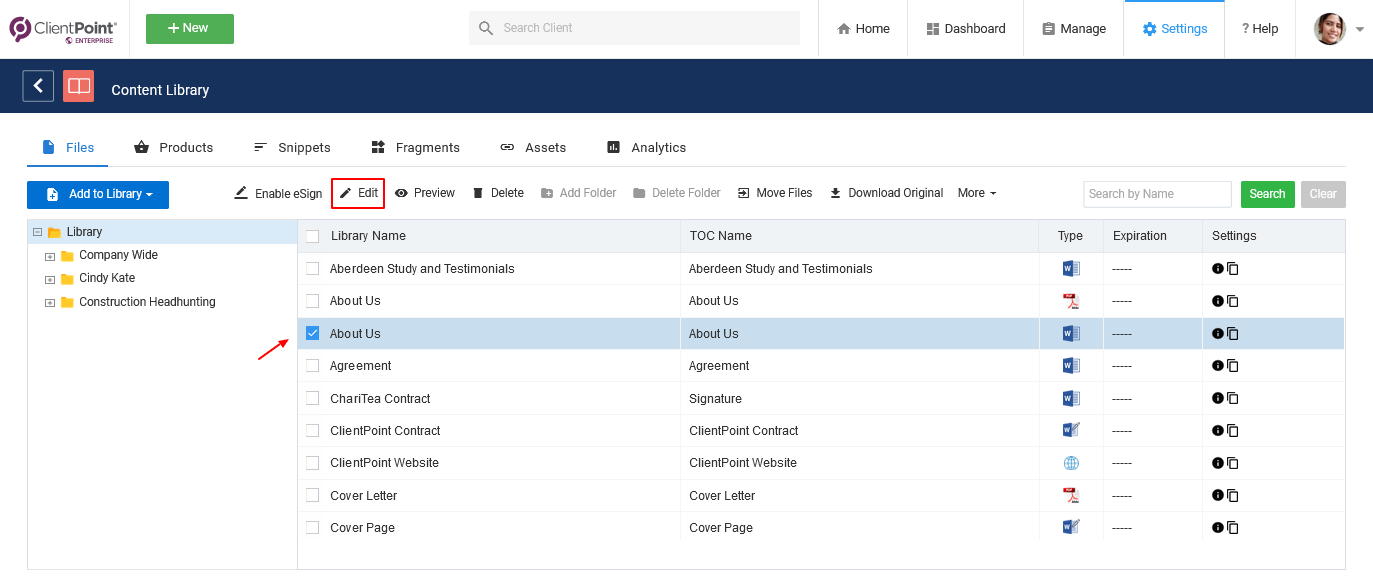Open Dashboard in top navigation
Screen dimensions: 1373x582
[x=966, y=29]
